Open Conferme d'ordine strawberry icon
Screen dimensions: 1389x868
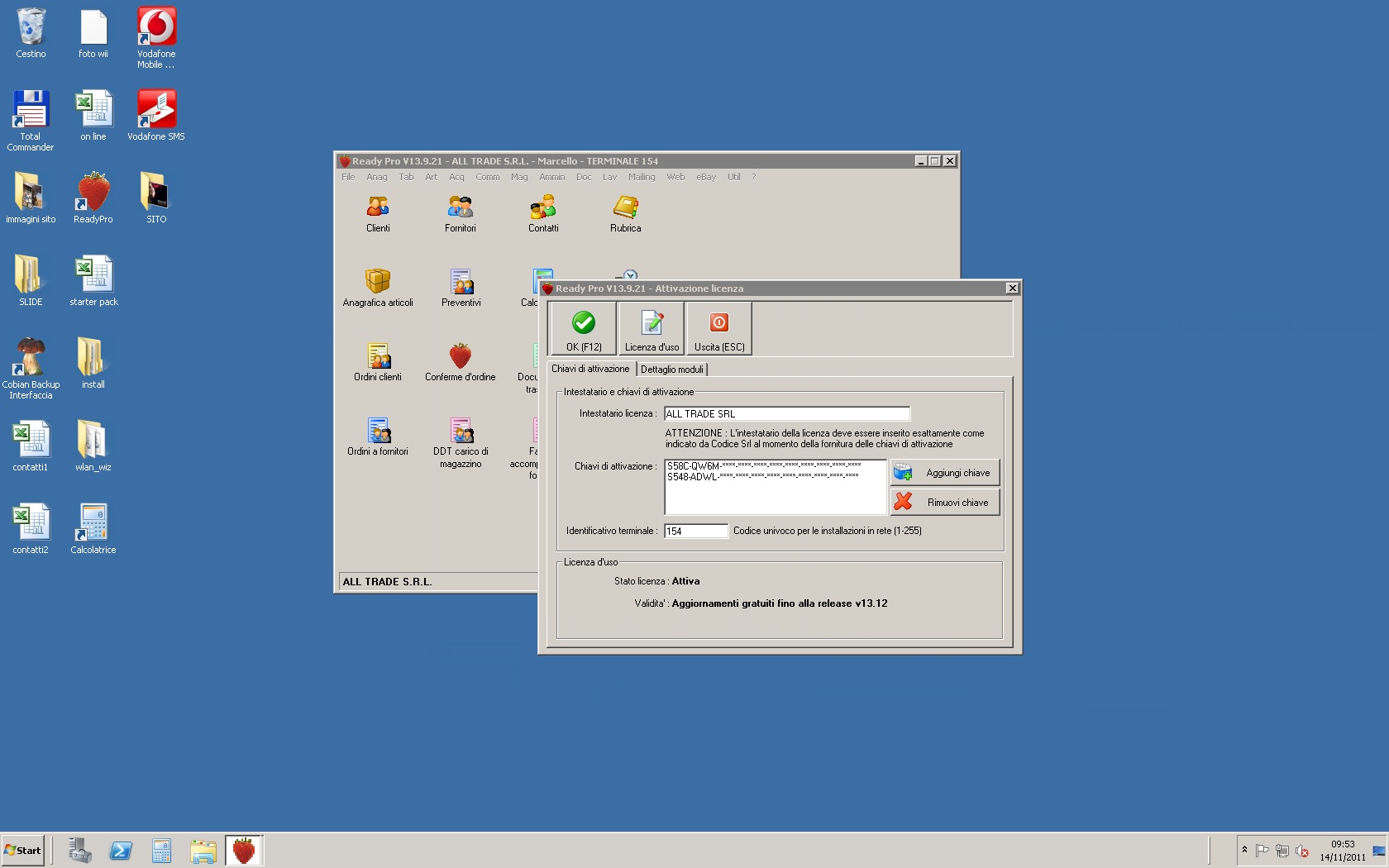click(461, 363)
